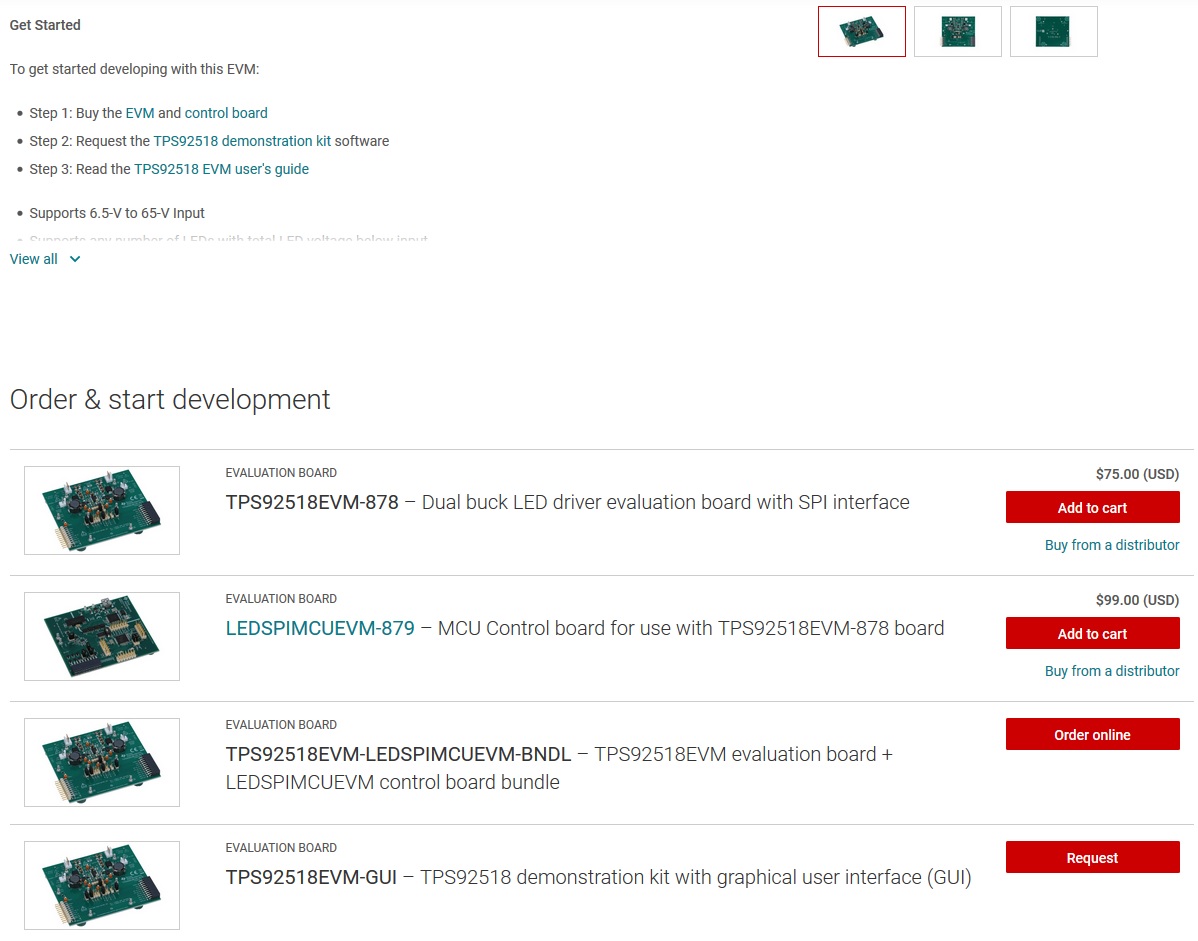The width and height of the screenshot is (1198, 941).
Task: Select the TPS92518EVM-878 title text
Action: coord(312,503)
